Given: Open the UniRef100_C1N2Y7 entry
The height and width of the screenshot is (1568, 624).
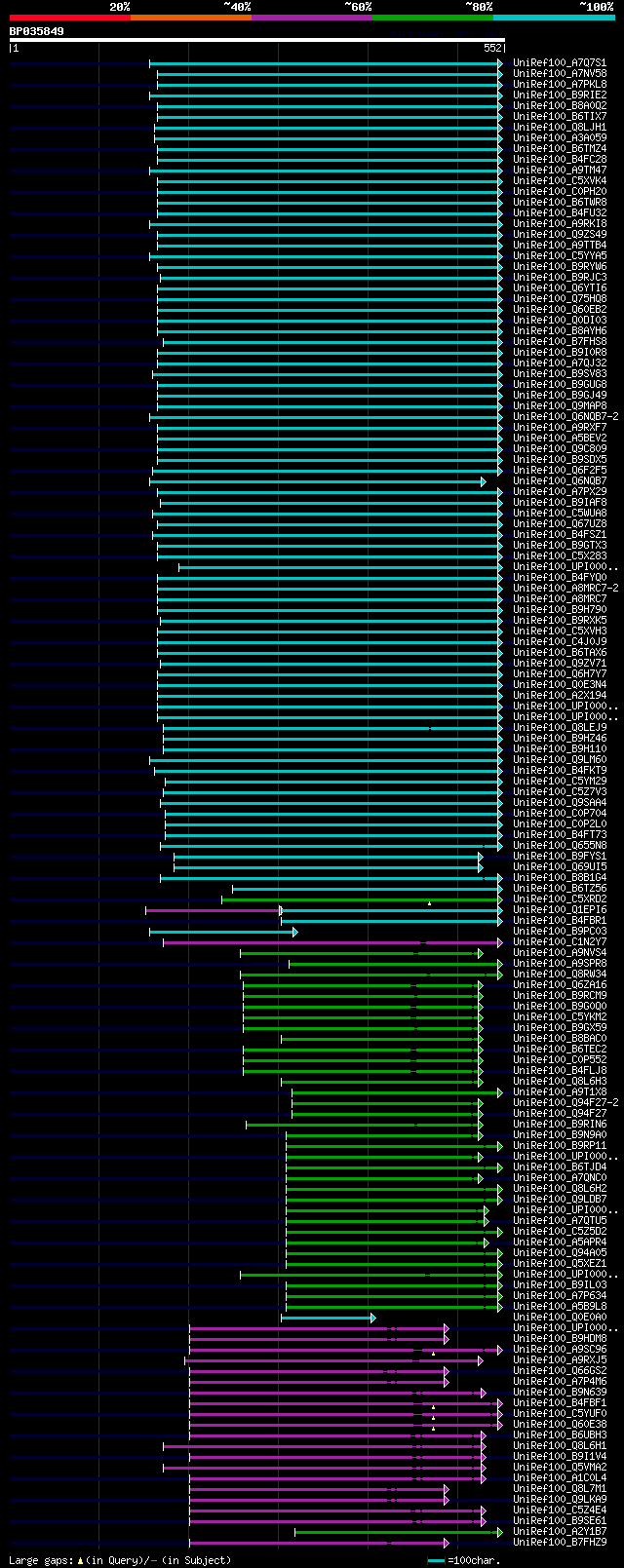Looking at the screenshot, I should (560, 942).
